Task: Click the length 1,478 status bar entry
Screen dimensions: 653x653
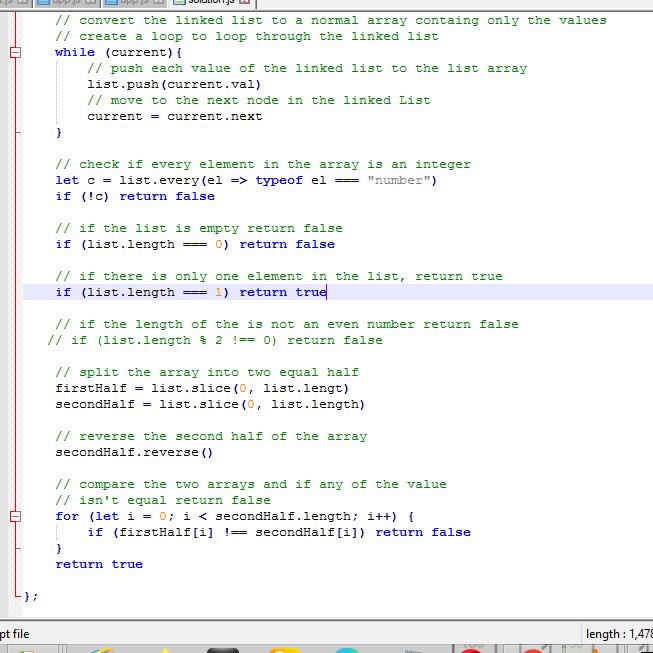Action: (619, 634)
